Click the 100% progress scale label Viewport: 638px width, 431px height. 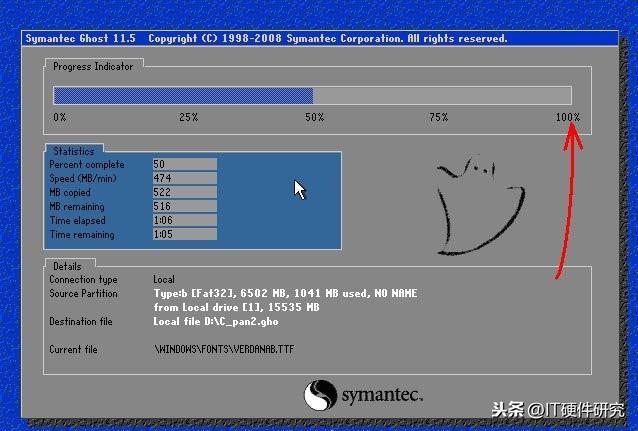coord(568,117)
